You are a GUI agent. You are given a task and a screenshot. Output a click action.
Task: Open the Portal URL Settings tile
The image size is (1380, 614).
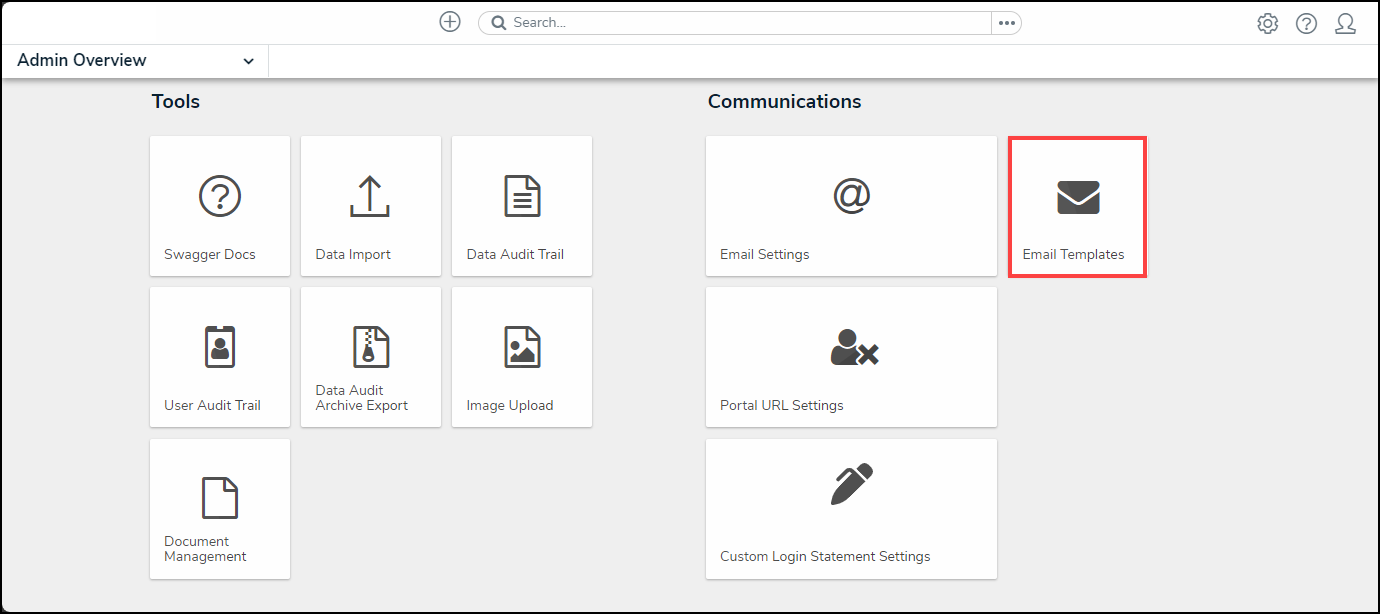click(851, 357)
